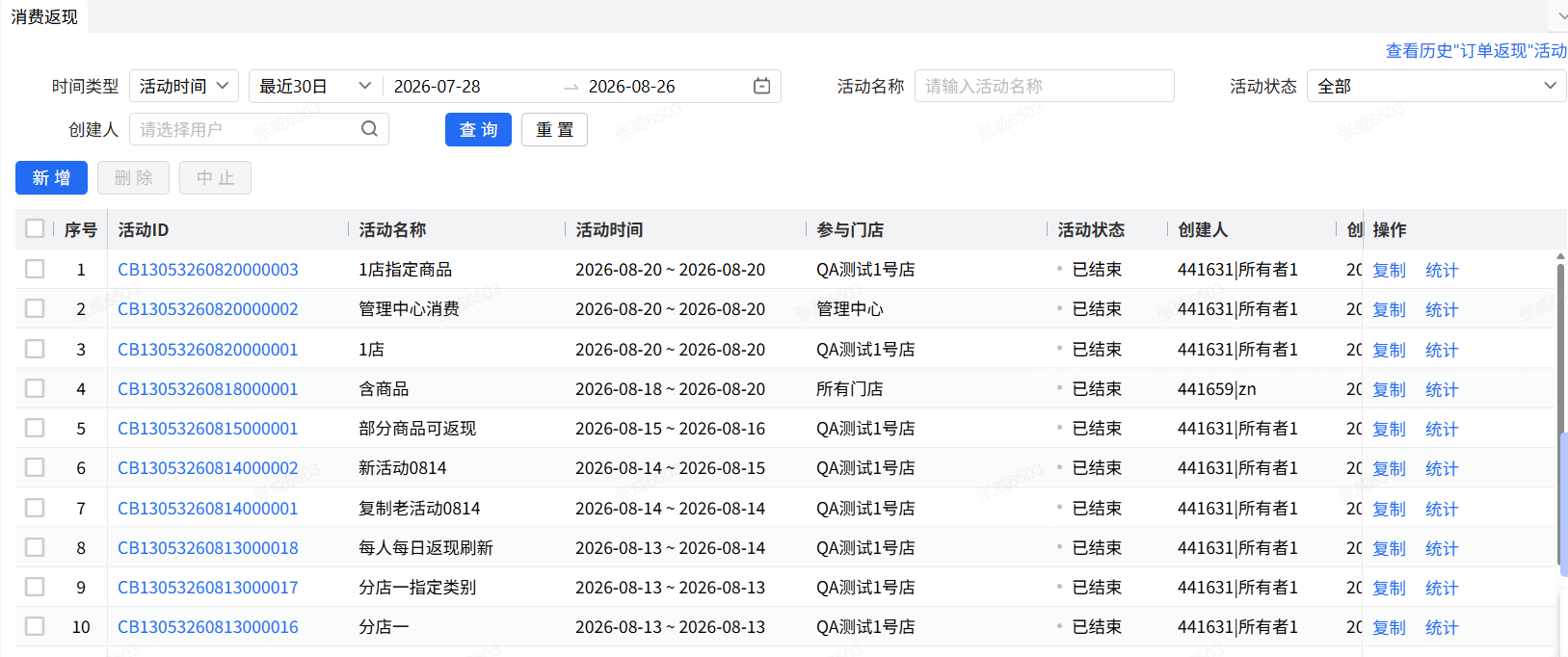The width and height of the screenshot is (1568, 657).
Task: Click the 活动ID column header
Action: click(x=144, y=229)
